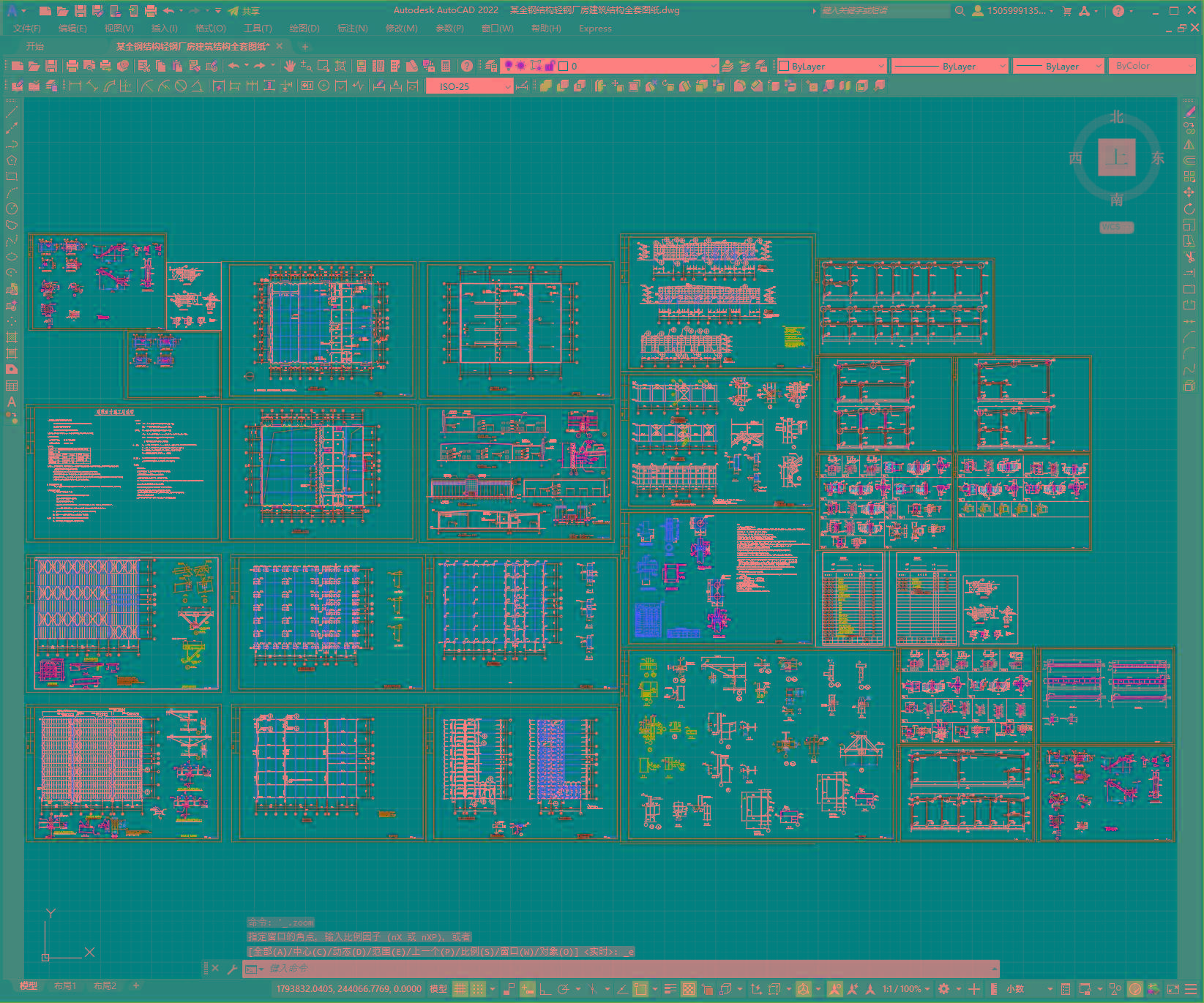Open the ByLayer lineweight dropdown

point(1058,66)
